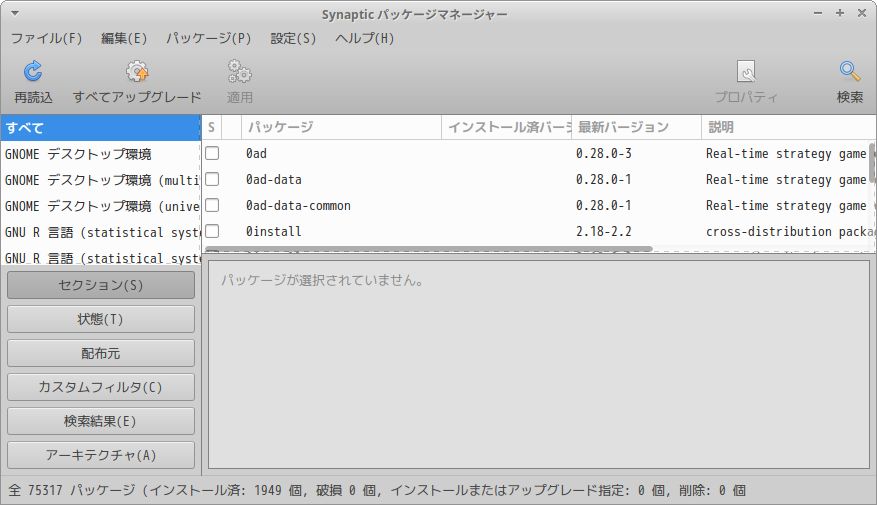This screenshot has width=877, height=505.
Task: Click the パッケージが選択されていません message area
Action: [x=322, y=280]
